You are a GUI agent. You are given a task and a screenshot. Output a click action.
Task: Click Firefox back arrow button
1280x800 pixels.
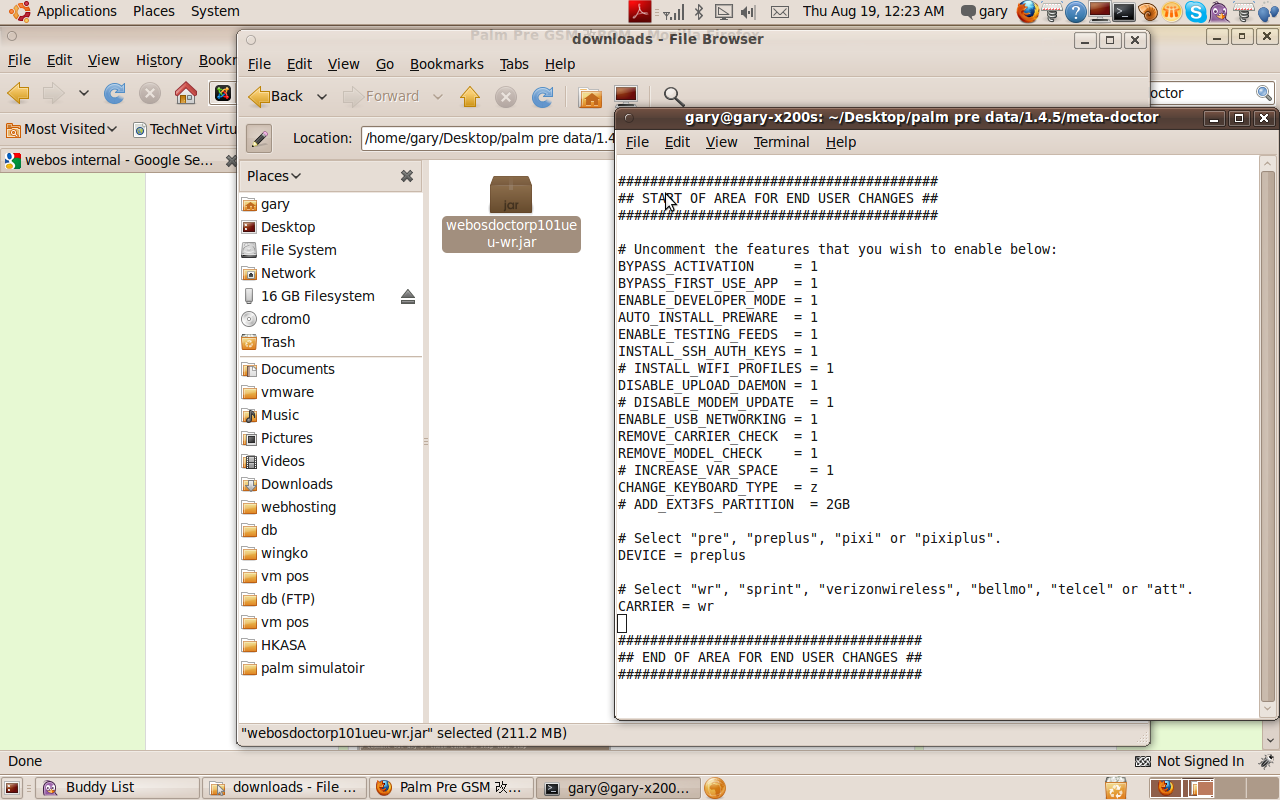(18, 93)
